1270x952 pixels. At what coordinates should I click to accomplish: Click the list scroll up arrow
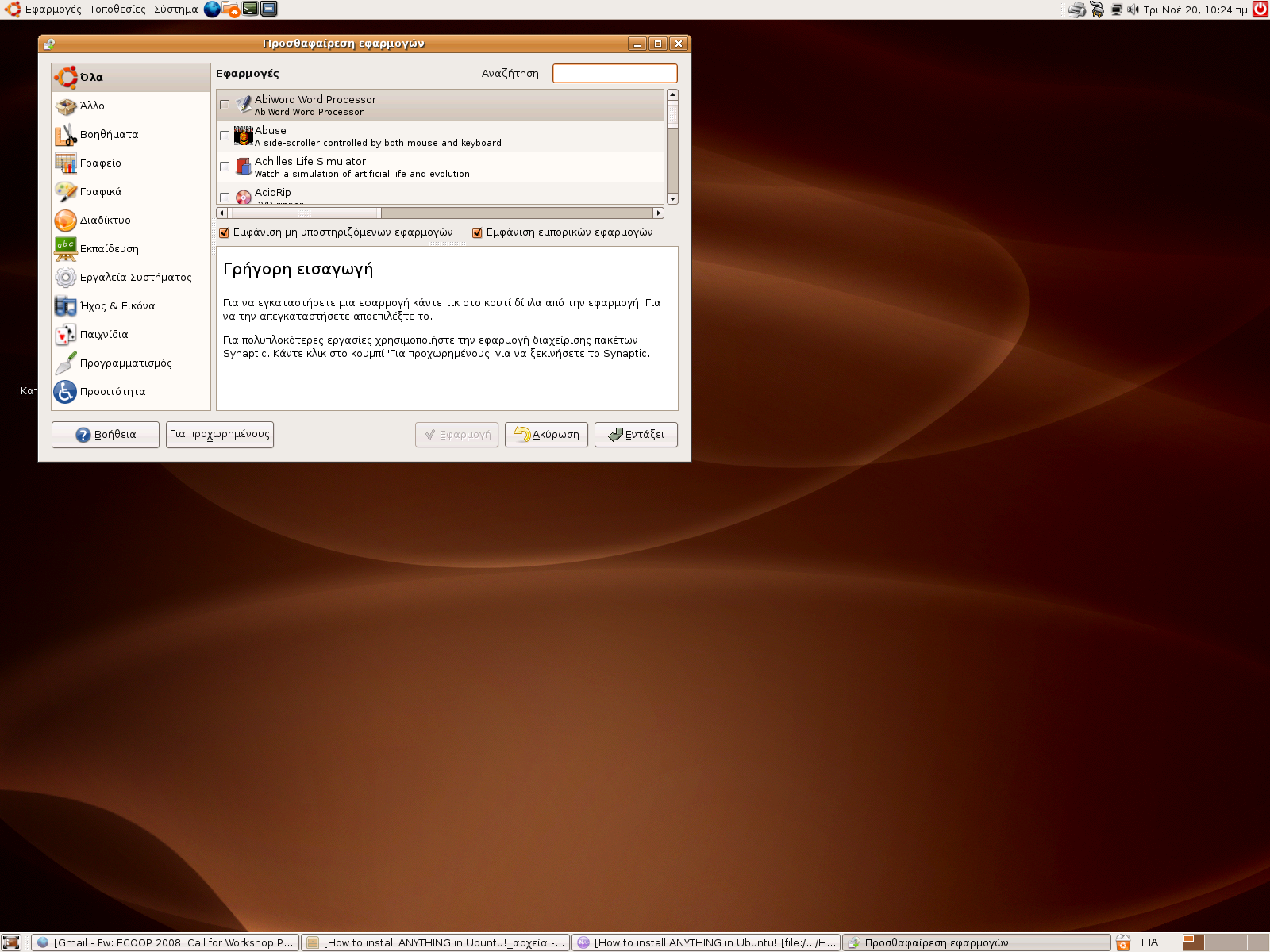pyautogui.click(x=673, y=95)
